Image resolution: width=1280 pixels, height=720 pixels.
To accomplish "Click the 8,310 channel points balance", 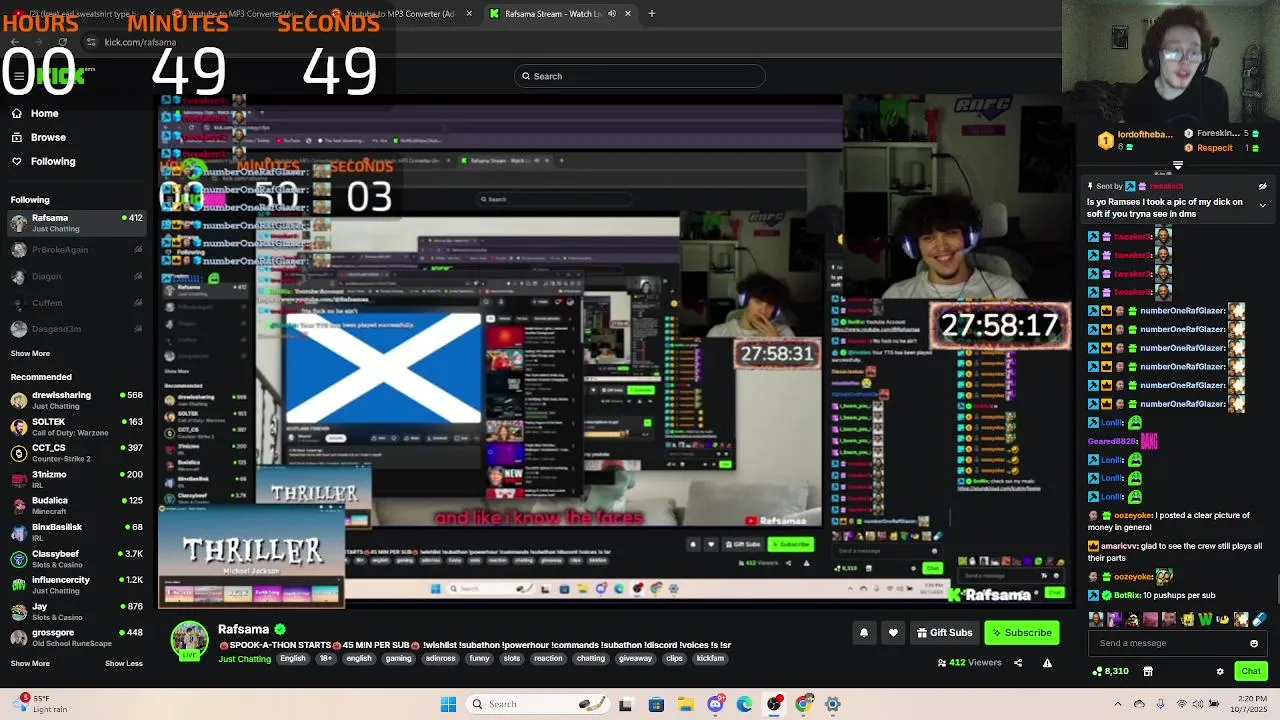I will pyautogui.click(x=1111, y=671).
